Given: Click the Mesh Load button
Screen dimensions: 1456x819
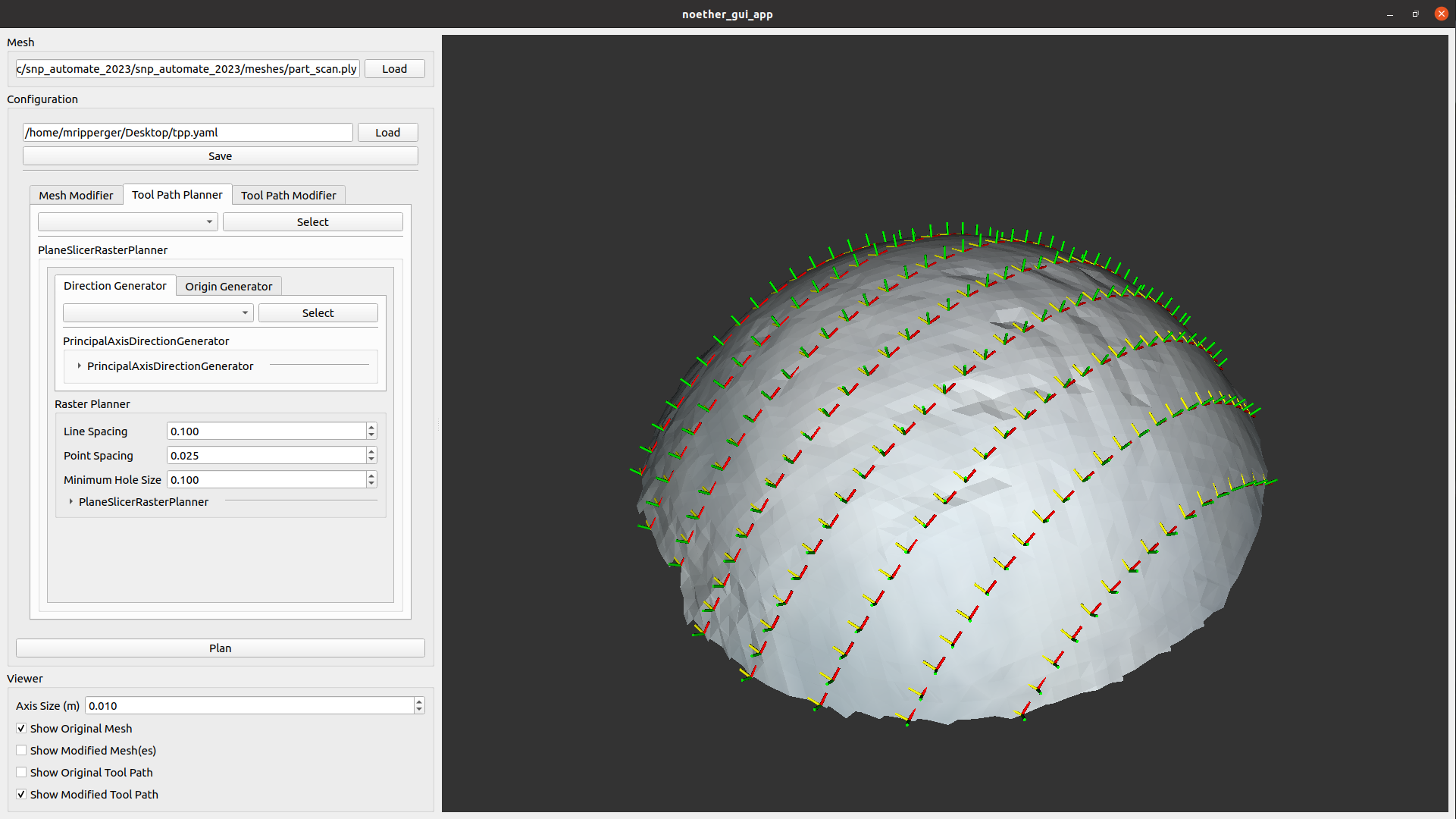Looking at the screenshot, I should [x=394, y=68].
